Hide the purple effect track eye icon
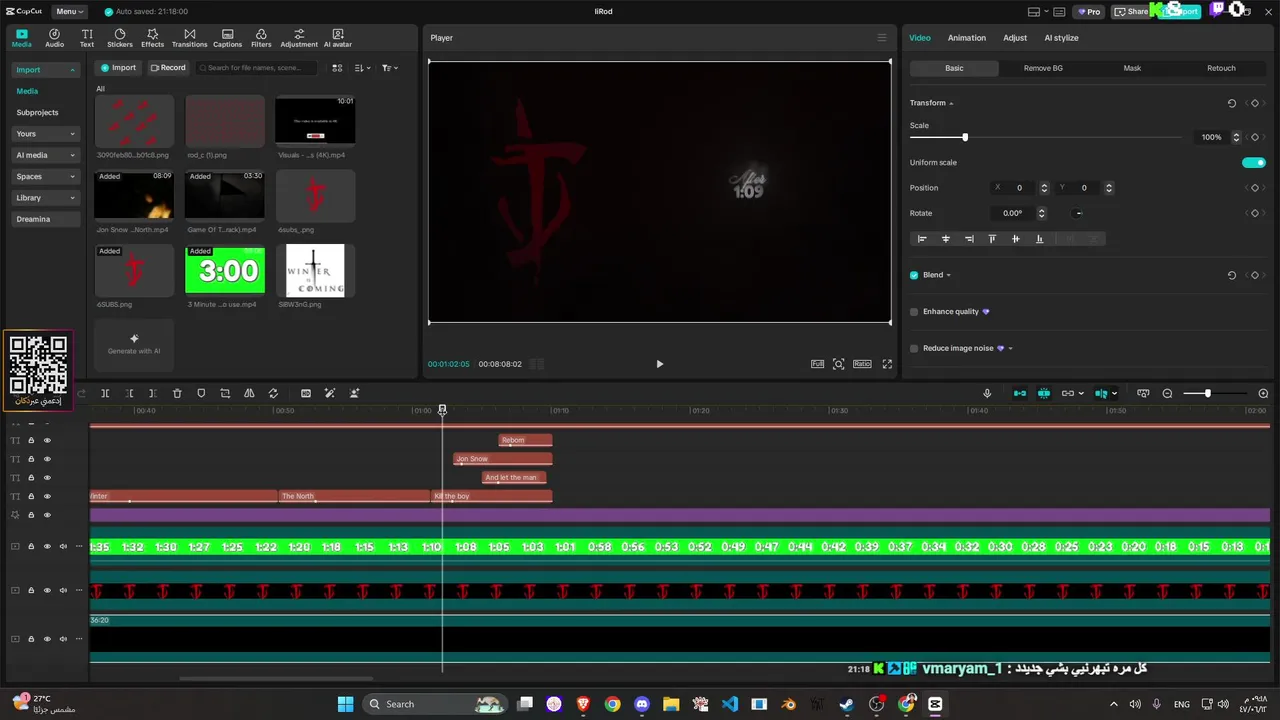The height and width of the screenshot is (720, 1280). click(x=47, y=515)
